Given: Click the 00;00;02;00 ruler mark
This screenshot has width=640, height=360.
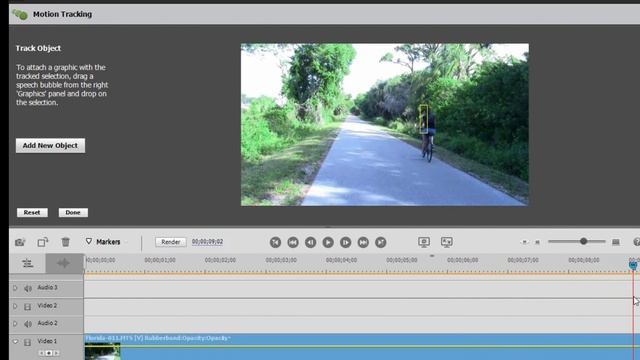Looking at the screenshot, I should pyautogui.click(x=220, y=260).
